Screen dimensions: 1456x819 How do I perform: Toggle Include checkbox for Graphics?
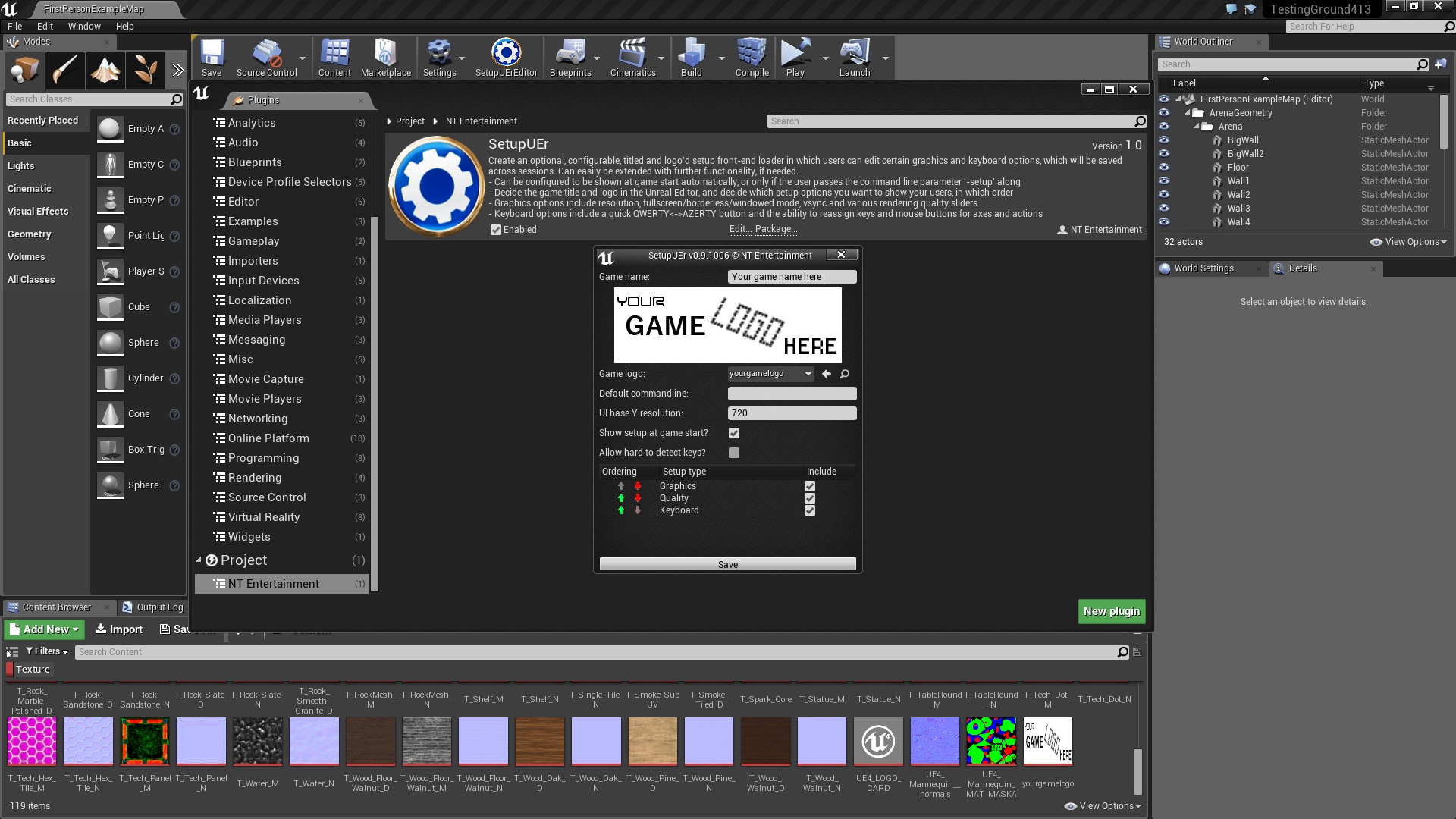pos(810,486)
